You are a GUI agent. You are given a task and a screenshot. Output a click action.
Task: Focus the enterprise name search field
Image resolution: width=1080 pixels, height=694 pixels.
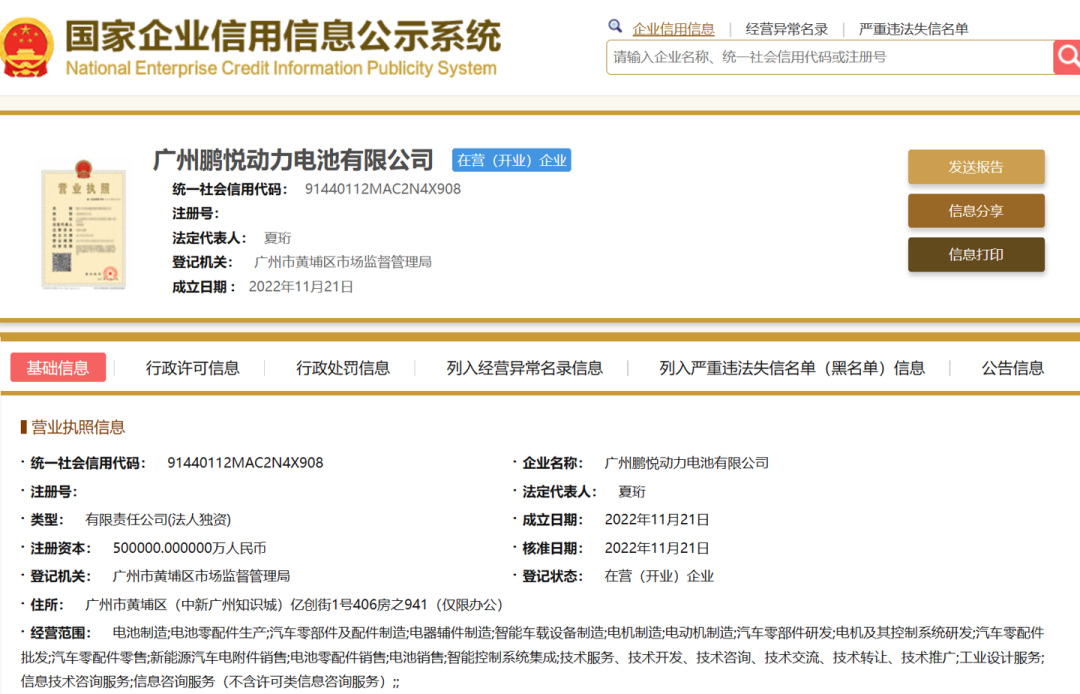pyautogui.click(x=828, y=57)
